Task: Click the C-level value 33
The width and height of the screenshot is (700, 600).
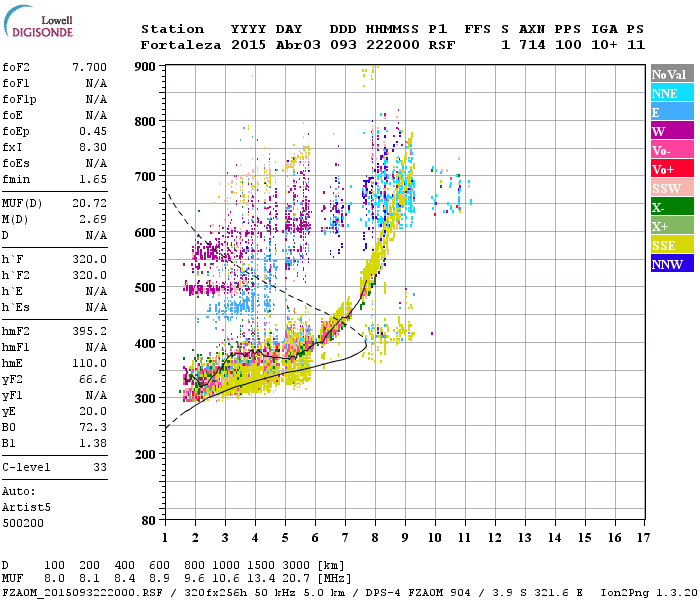Action: 100,467
